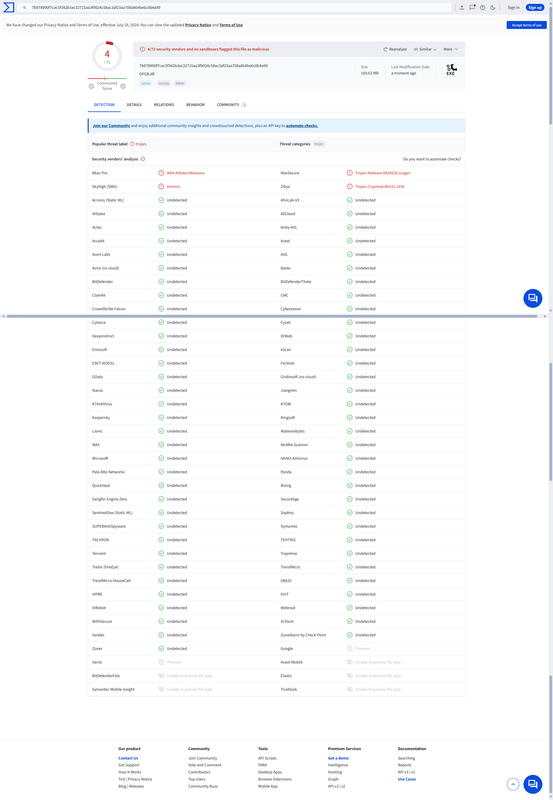The image size is (553, 800).
Task: Click Trojan.Crypmod.Win32.1930 detection text
Action: coord(380,187)
